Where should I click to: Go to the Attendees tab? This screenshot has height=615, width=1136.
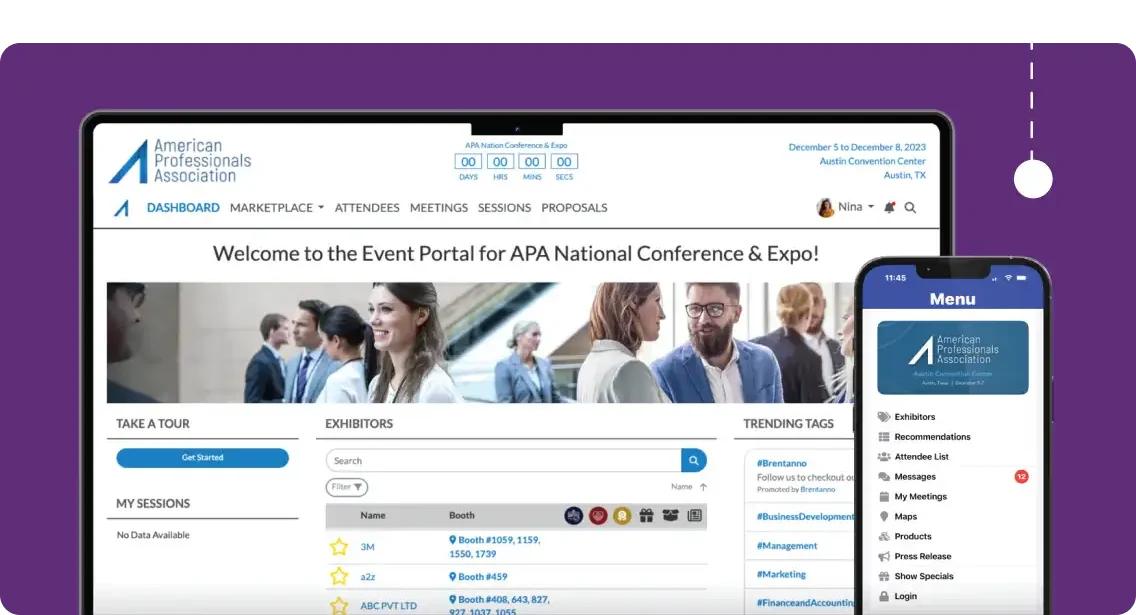[367, 208]
